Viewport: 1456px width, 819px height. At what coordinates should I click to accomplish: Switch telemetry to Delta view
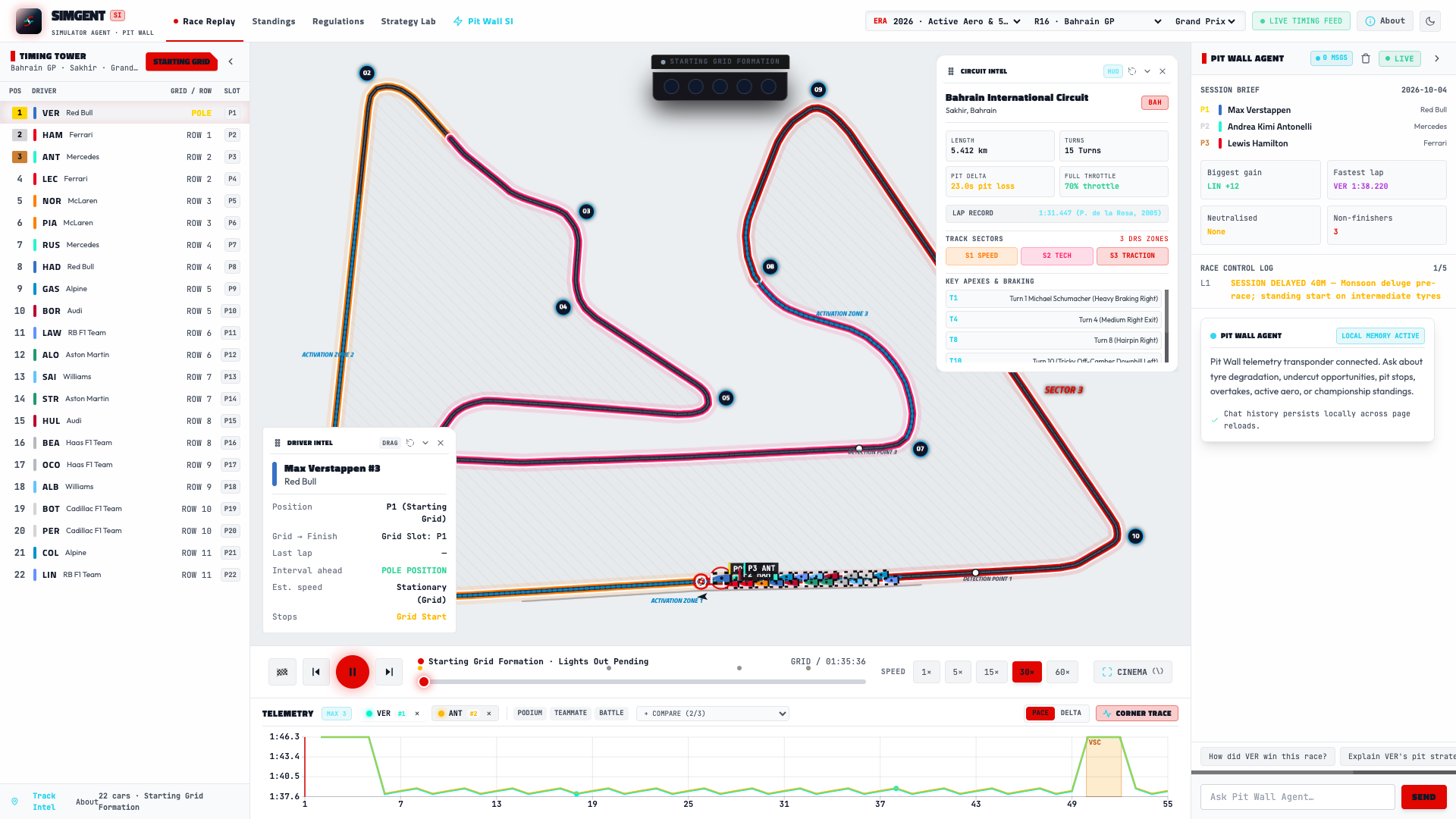(1071, 713)
